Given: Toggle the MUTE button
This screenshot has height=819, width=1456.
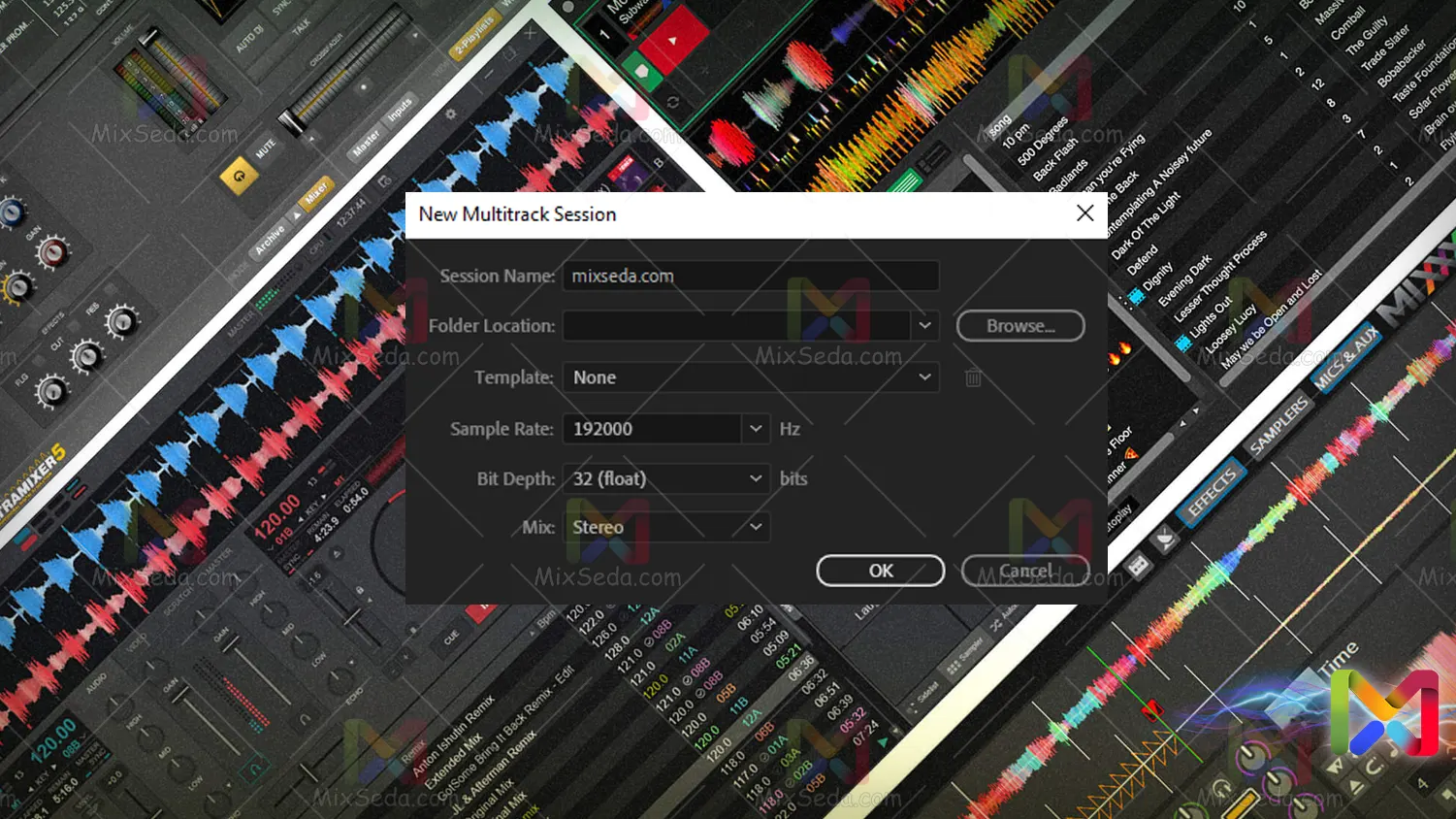Looking at the screenshot, I should (266, 148).
